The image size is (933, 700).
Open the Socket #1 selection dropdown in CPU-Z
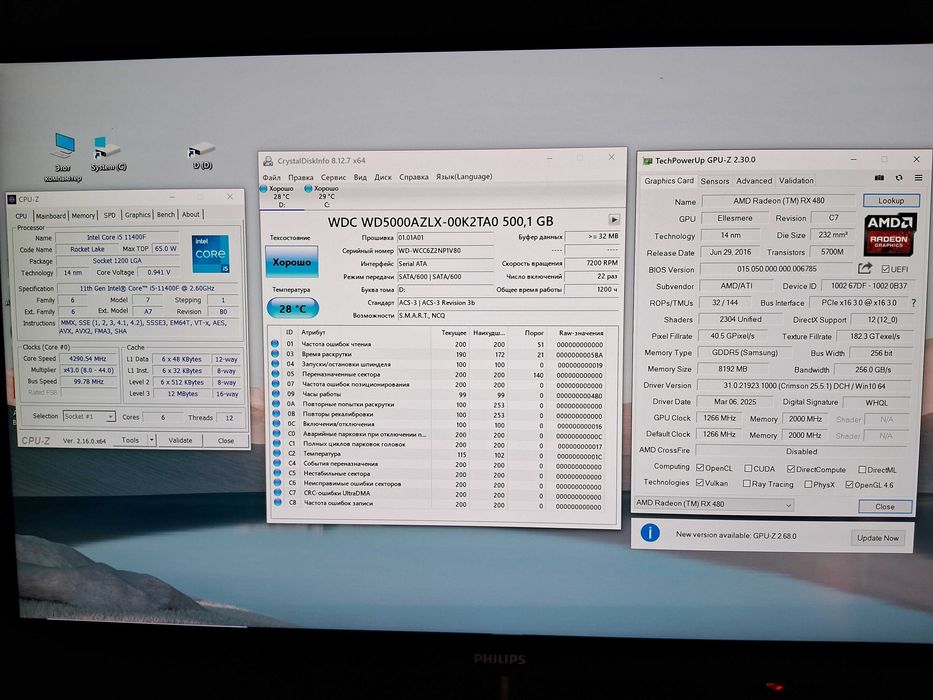tap(89, 417)
